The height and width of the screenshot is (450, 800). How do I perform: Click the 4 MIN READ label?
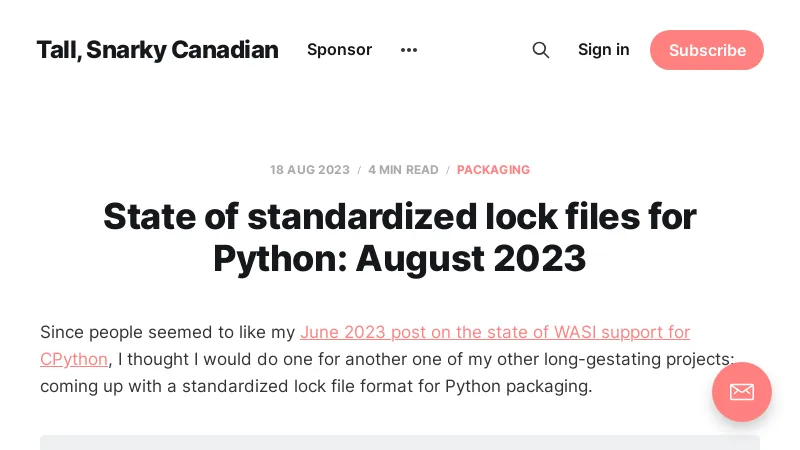pyautogui.click(x=403, y=170)
